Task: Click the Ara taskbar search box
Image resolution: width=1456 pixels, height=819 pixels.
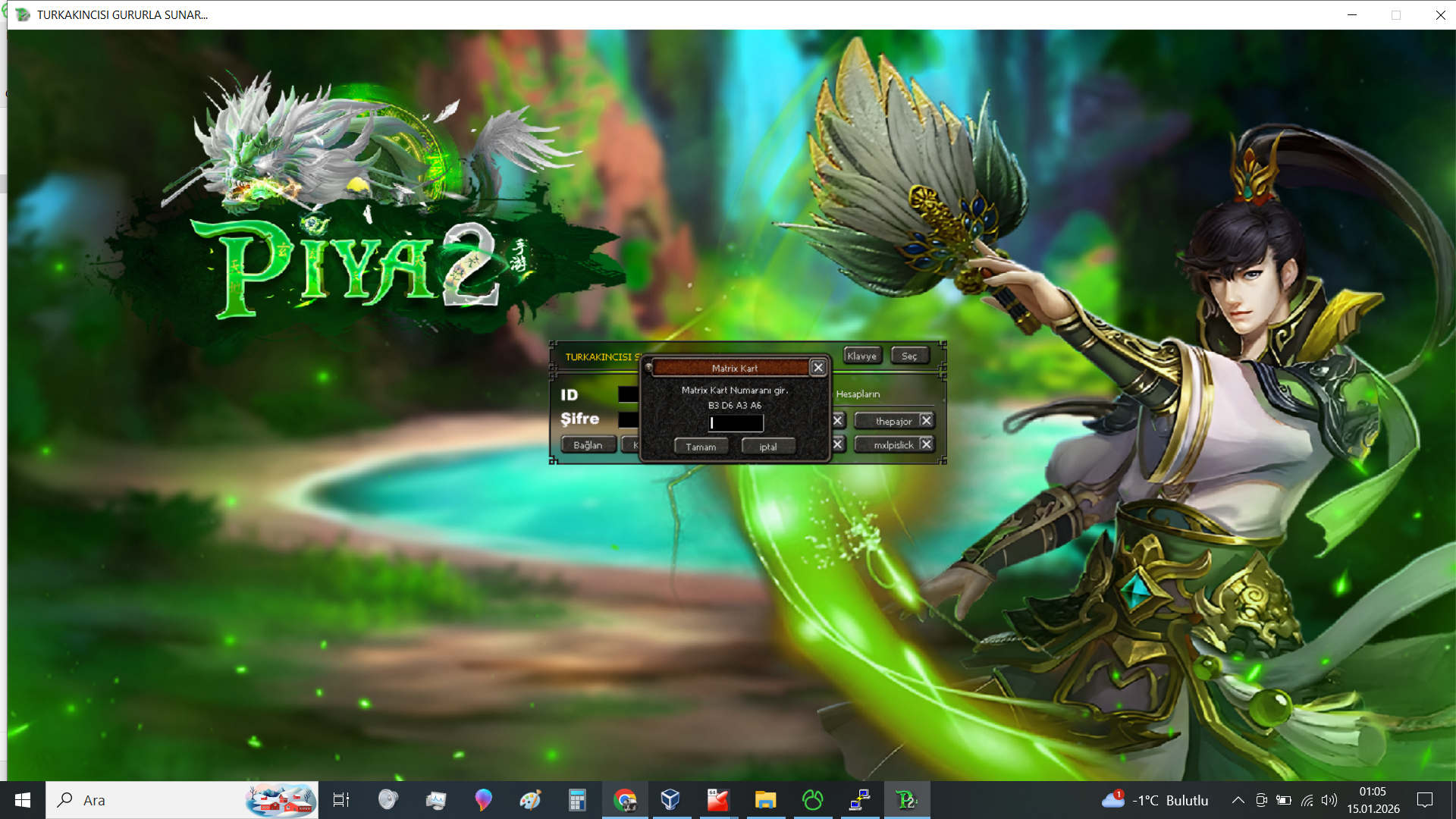Action: pos(182,800)
